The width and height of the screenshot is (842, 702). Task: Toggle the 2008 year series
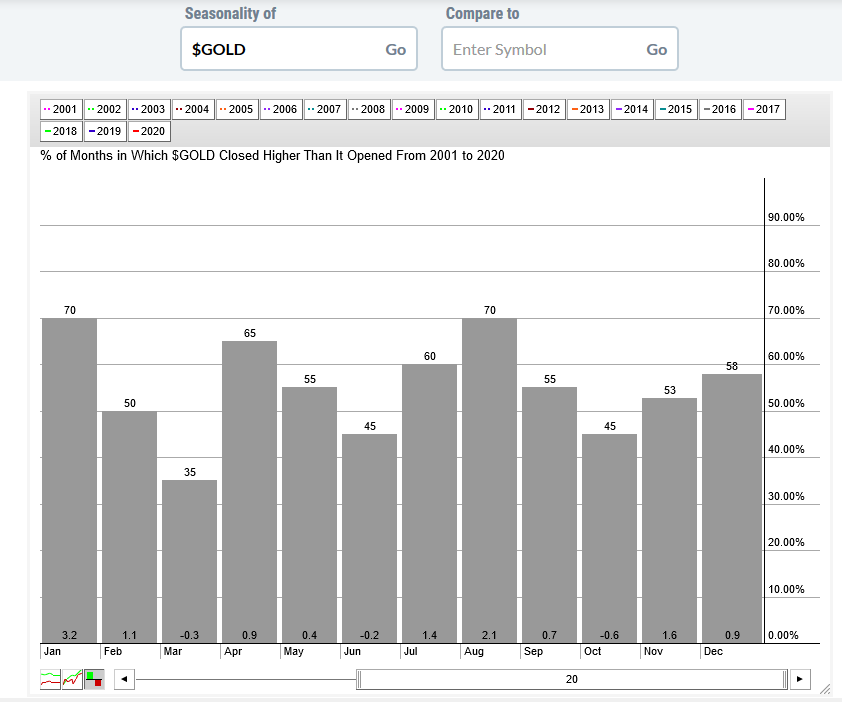click(369, 110)
